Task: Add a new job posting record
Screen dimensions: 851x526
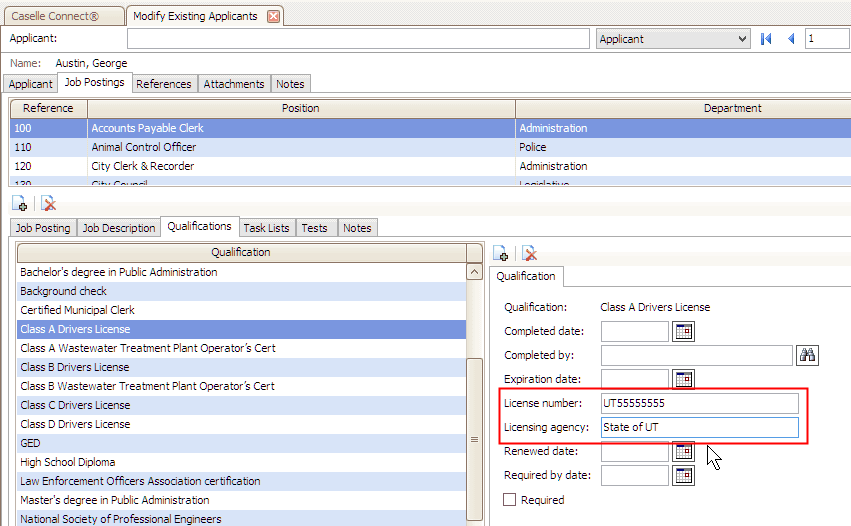Action: [x=19, y=203]
